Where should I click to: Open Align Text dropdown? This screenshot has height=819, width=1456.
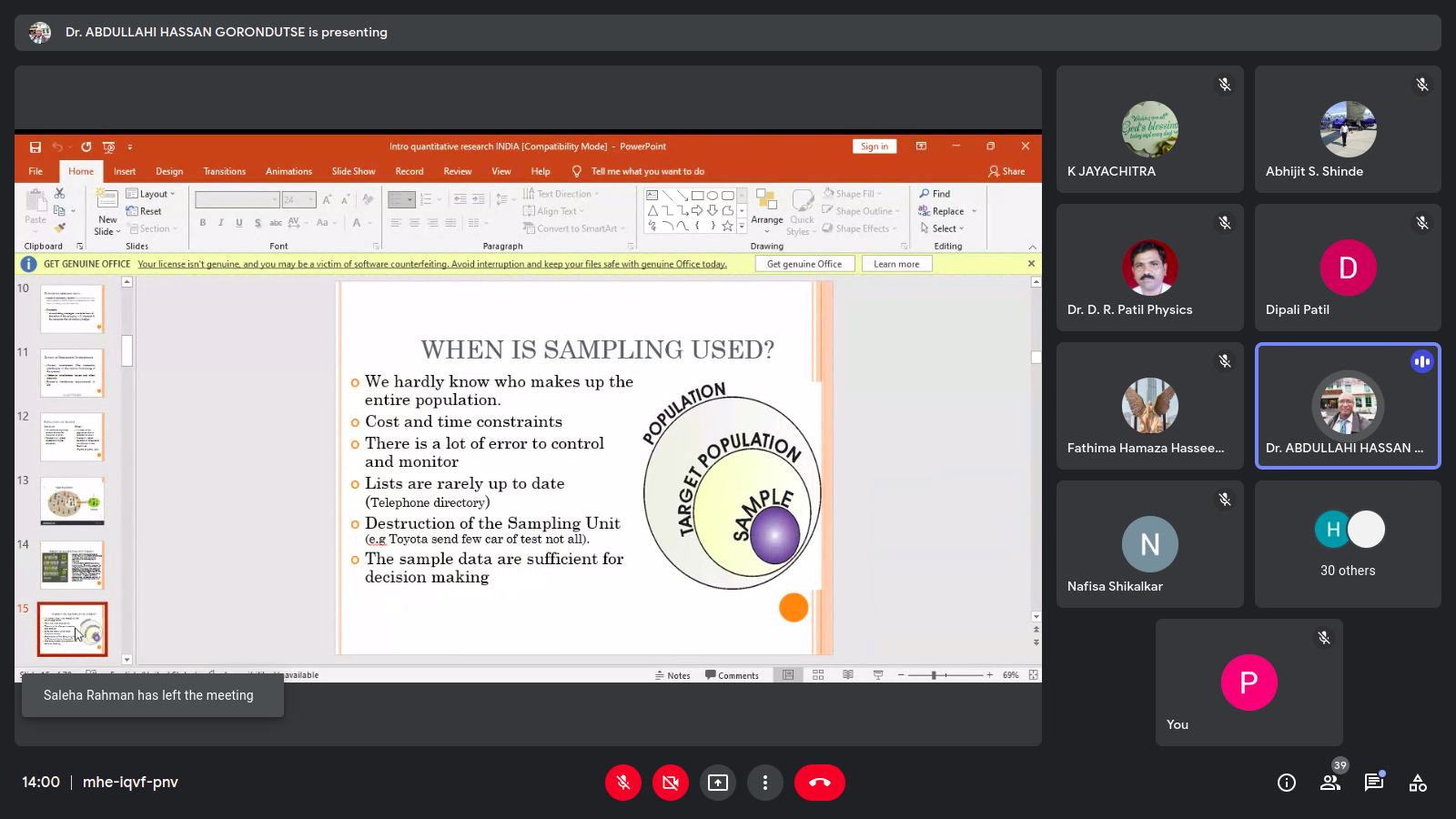(554, 211)
